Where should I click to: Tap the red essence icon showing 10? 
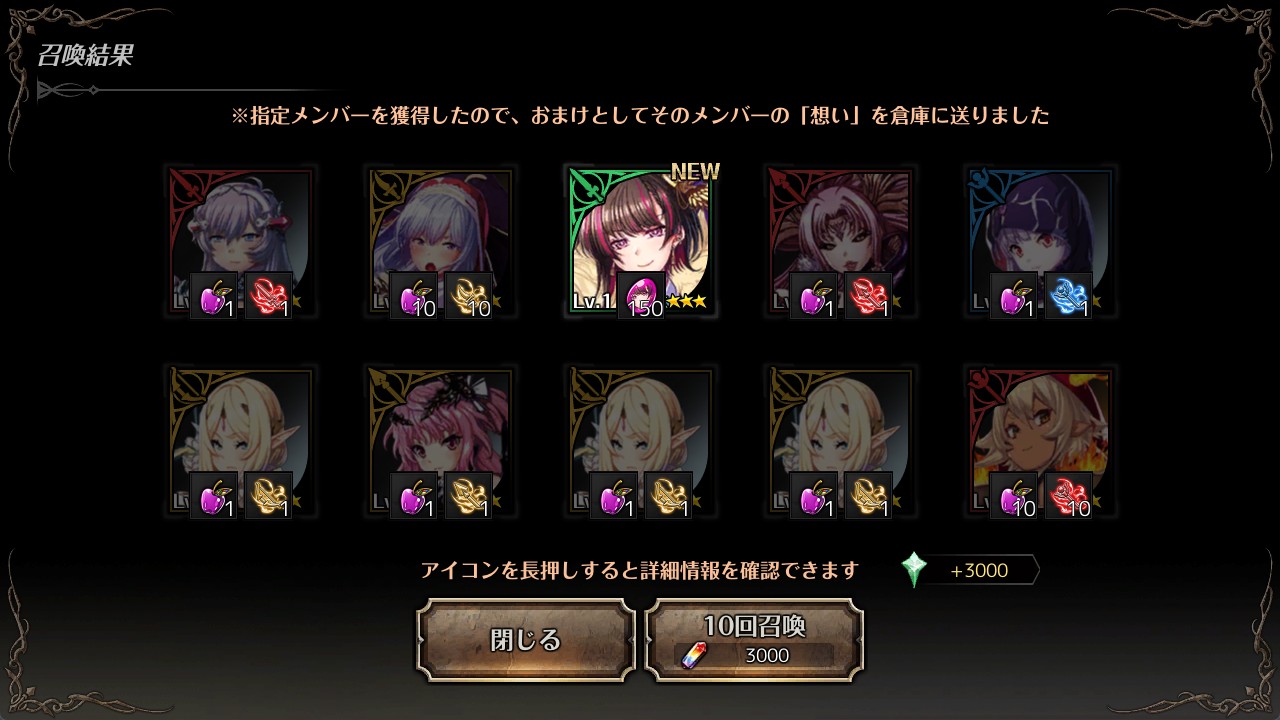coord(1068,496)
